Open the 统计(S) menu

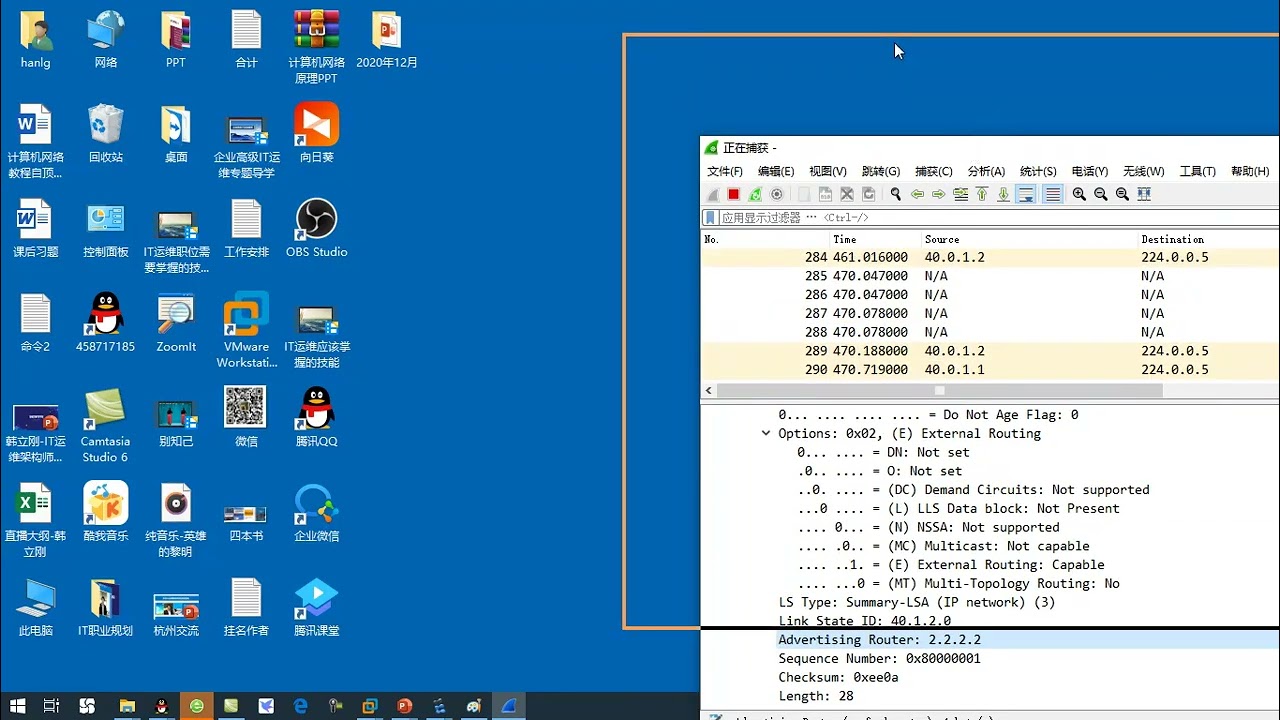click(x=1038, y=171)
